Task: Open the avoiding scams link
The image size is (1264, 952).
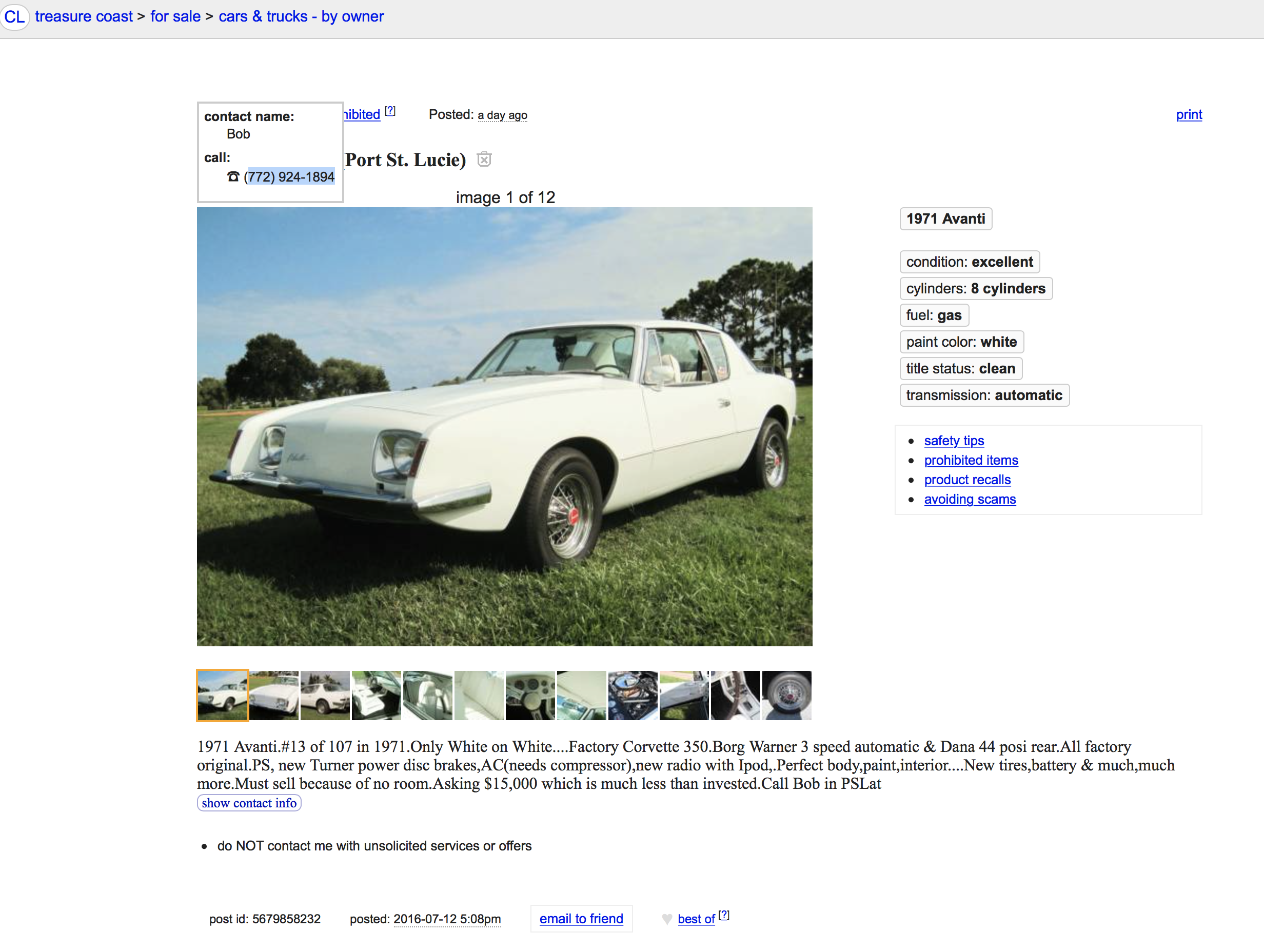Action: click(970, 499)
